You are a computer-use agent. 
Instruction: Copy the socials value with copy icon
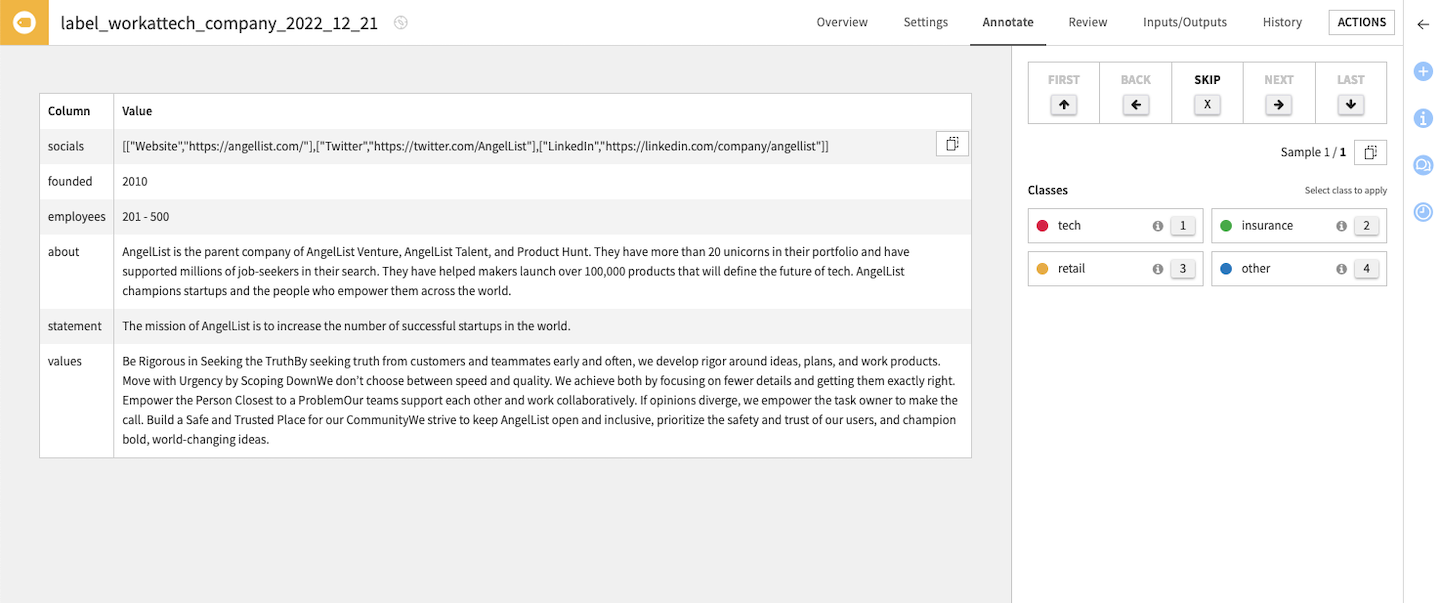[x=952, y=144]
